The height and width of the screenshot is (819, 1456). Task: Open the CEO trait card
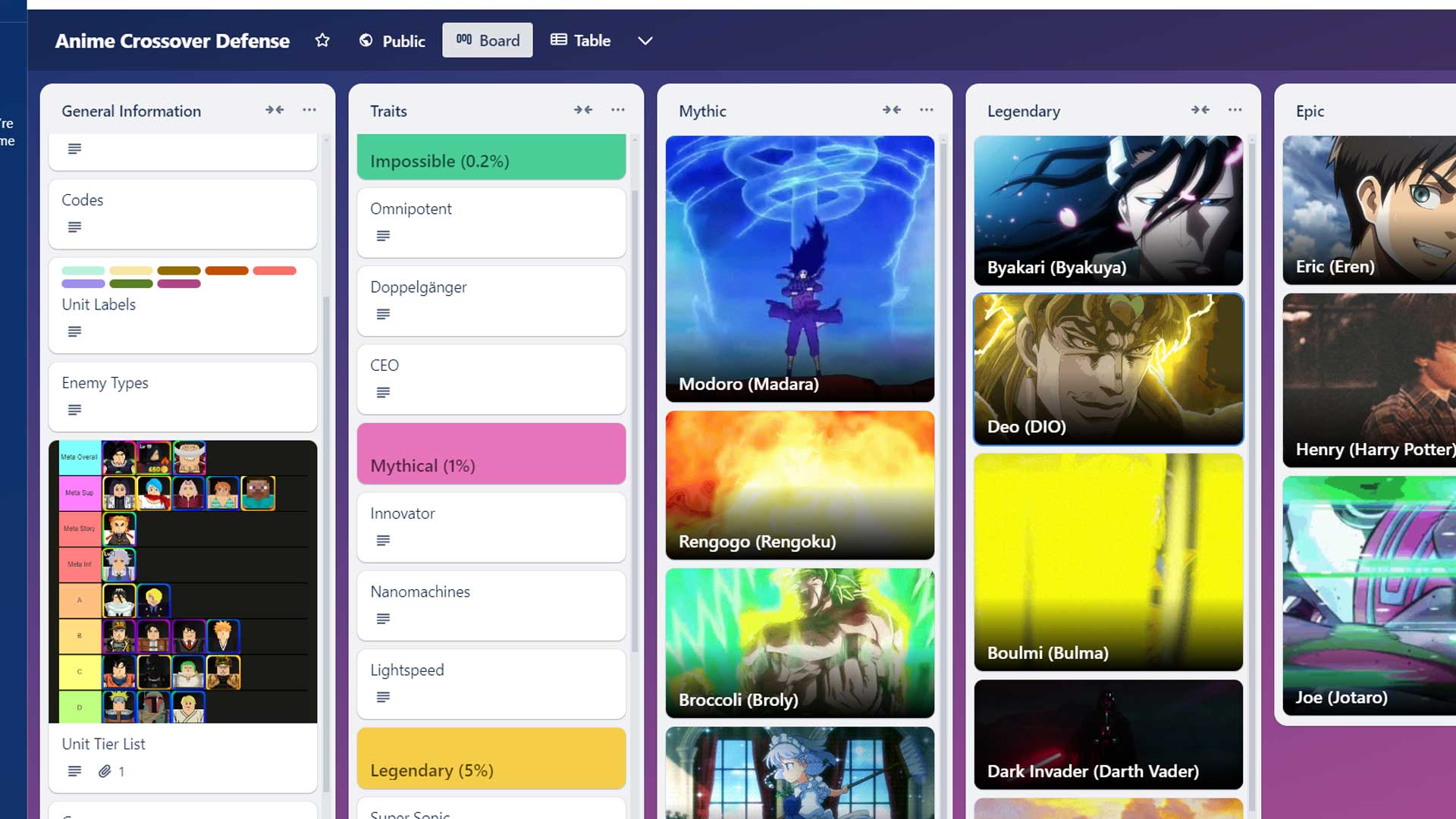tap(491, 379)
